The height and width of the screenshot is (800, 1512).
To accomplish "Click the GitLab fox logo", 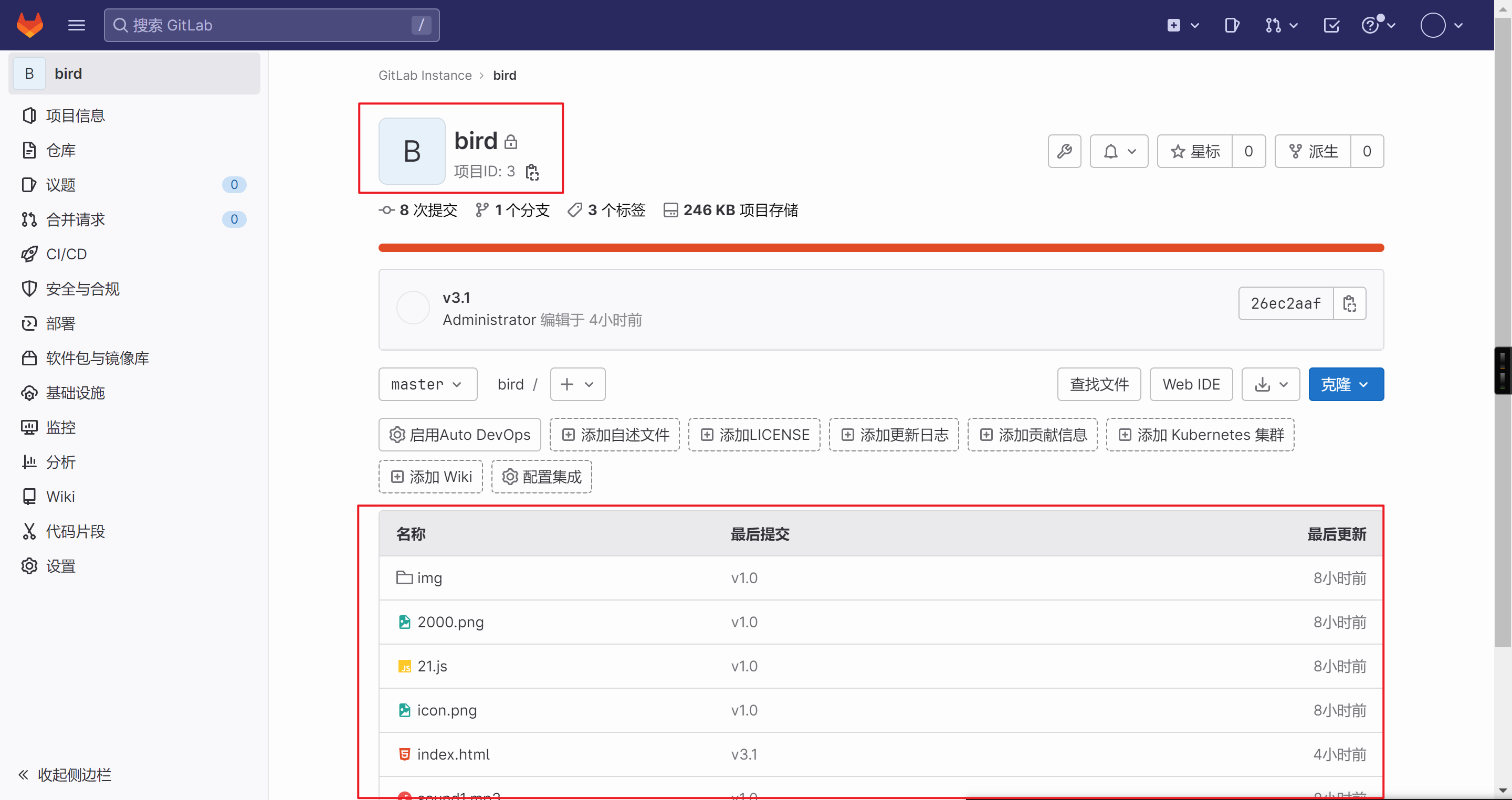I will click(29, 25).
